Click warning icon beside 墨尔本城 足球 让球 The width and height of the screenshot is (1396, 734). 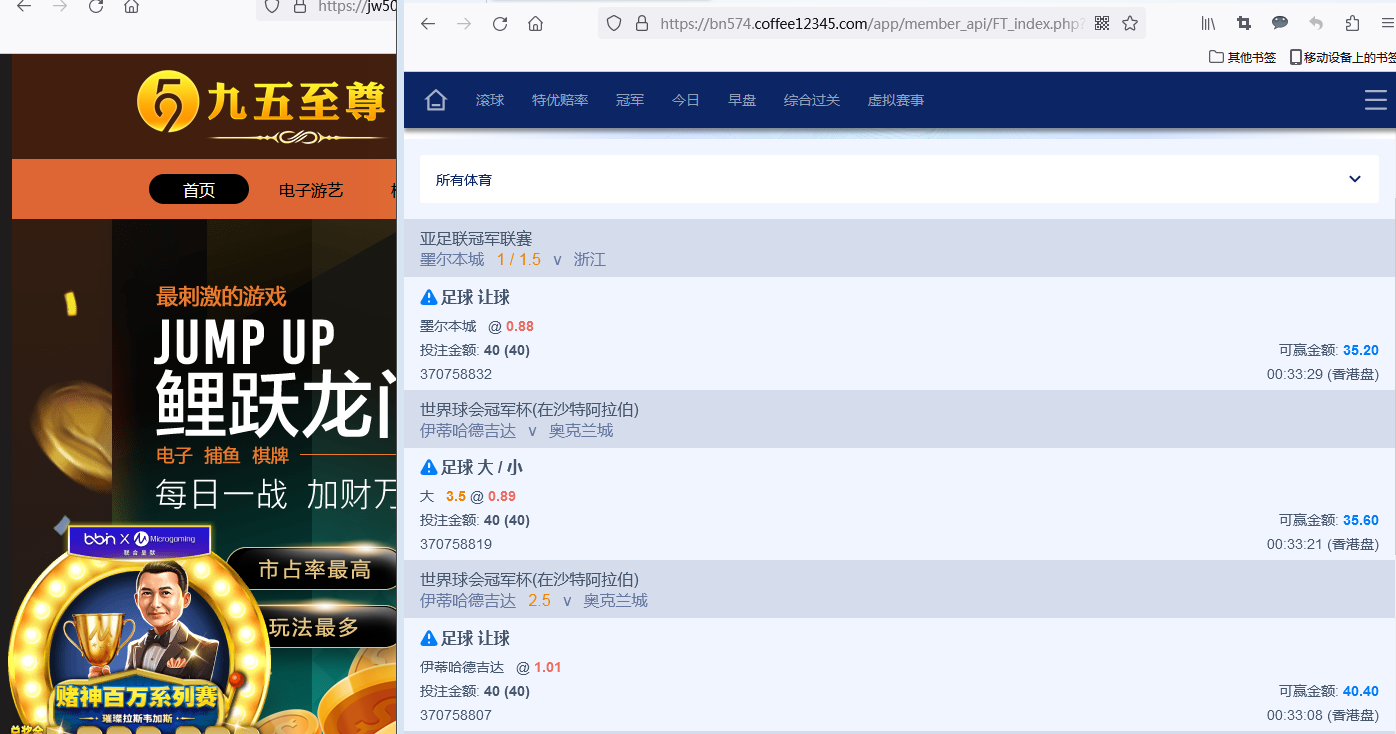pyautogui.click(x=429, y=297)
